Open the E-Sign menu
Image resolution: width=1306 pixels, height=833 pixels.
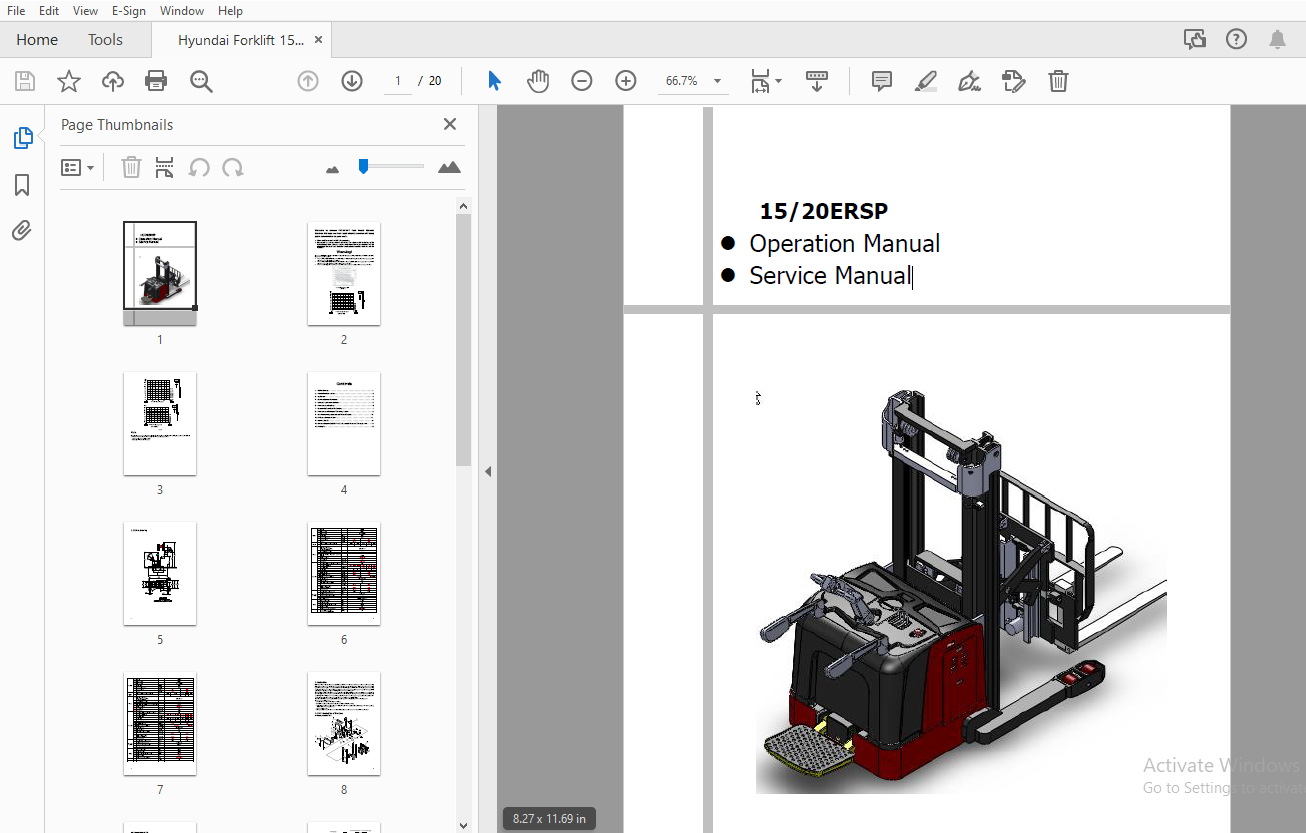tap(129, 10)
